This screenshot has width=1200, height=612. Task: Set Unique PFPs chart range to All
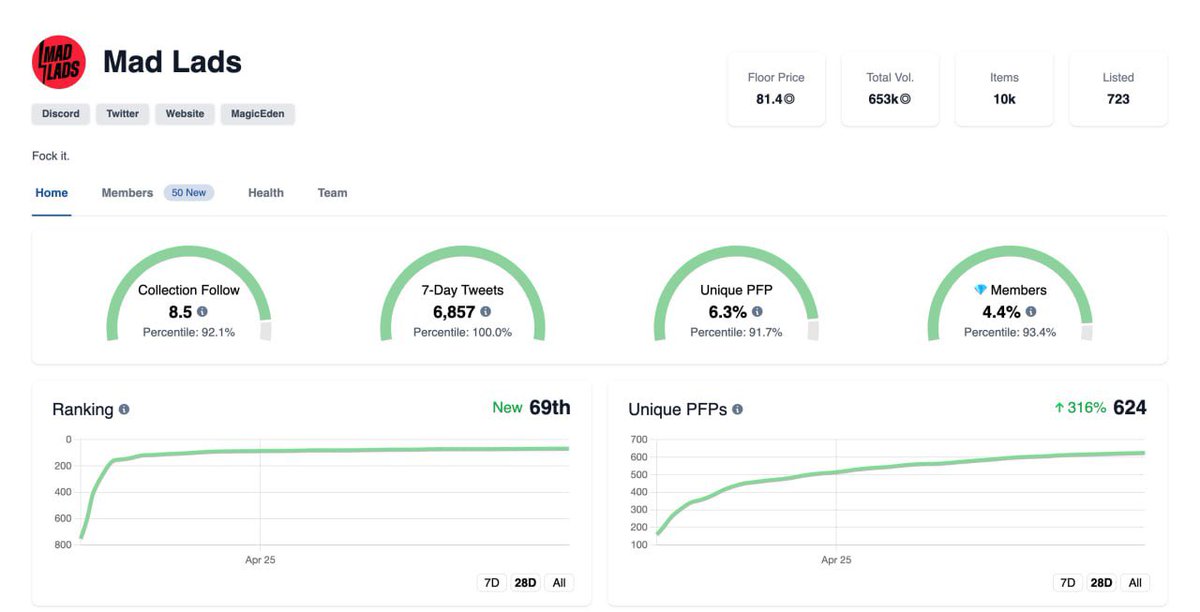pyautogui.click(x=1135, y=582)
